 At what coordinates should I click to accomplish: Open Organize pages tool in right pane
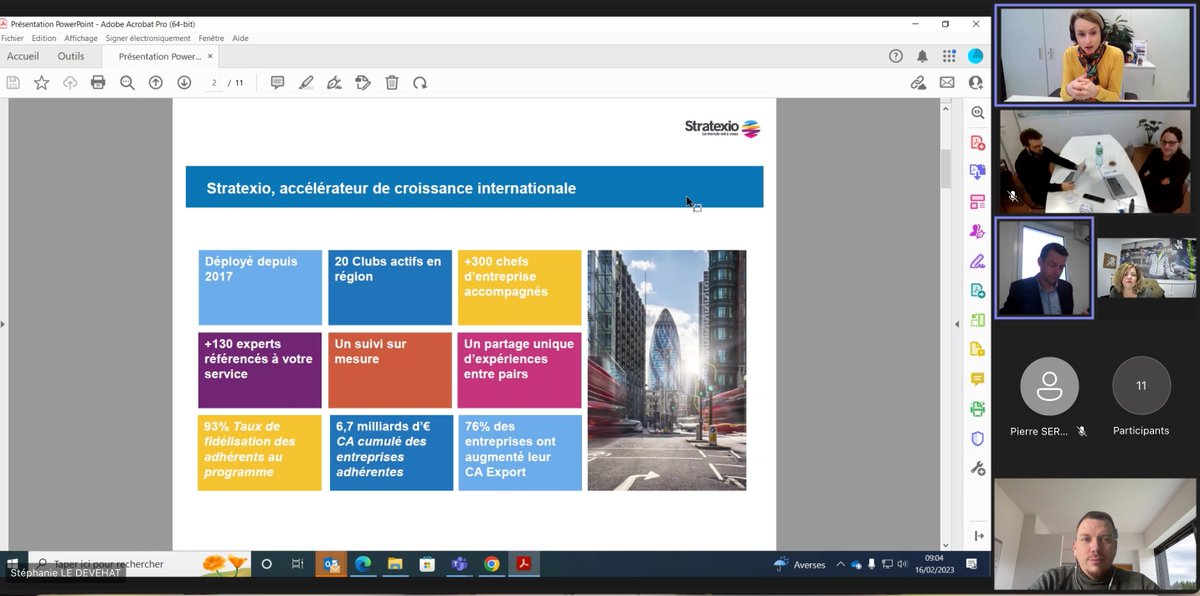(977, 202)
